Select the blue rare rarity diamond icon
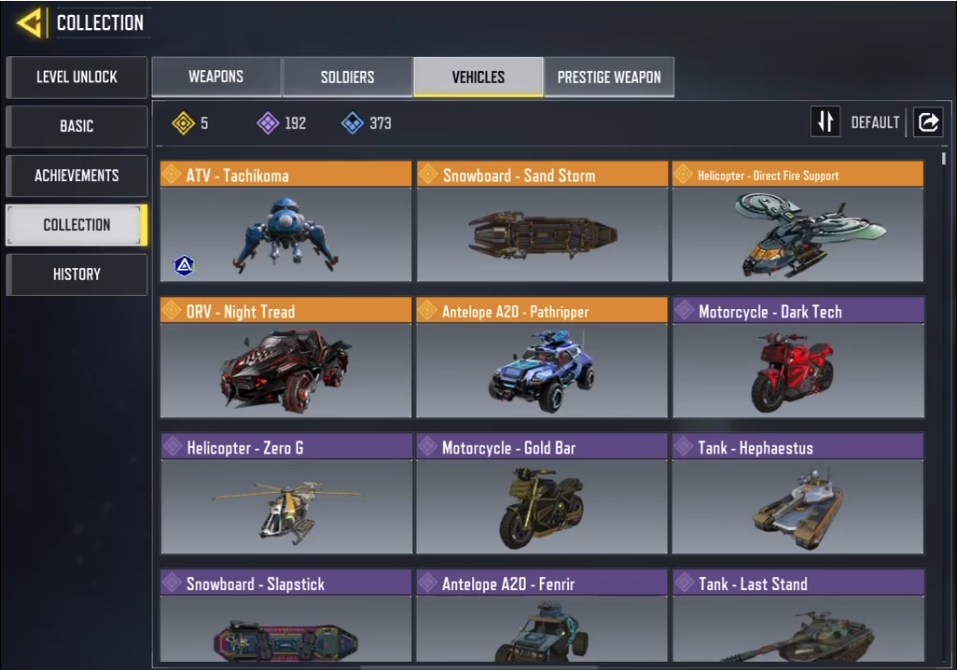 click(x=352, y=123)
